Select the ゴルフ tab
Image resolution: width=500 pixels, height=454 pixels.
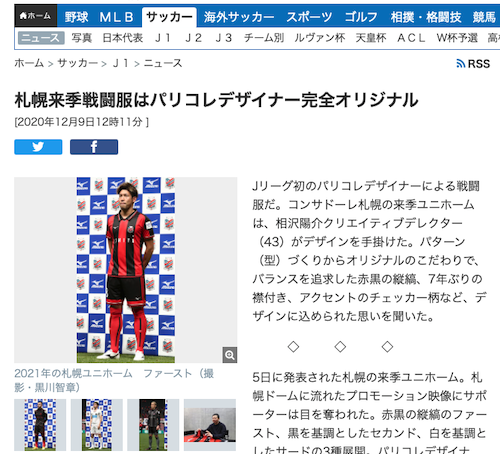coord(361,17)
